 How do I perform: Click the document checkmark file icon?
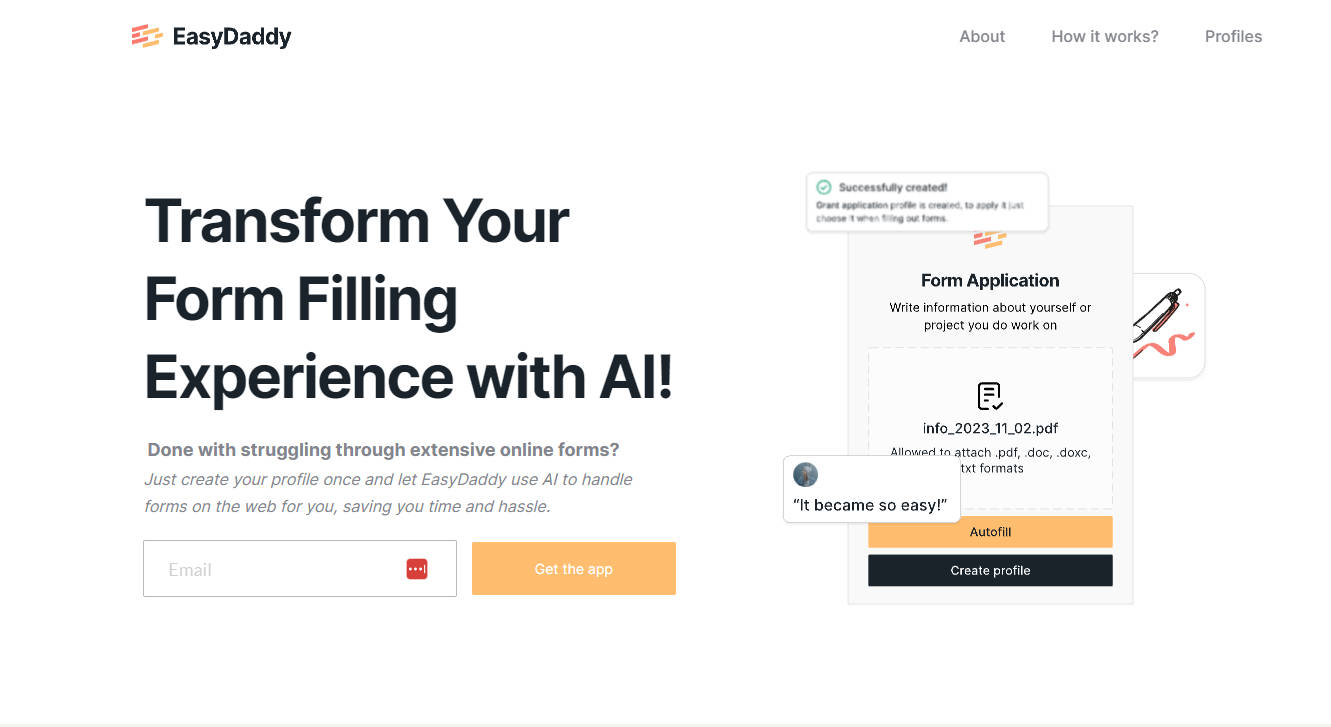(989, 396)
